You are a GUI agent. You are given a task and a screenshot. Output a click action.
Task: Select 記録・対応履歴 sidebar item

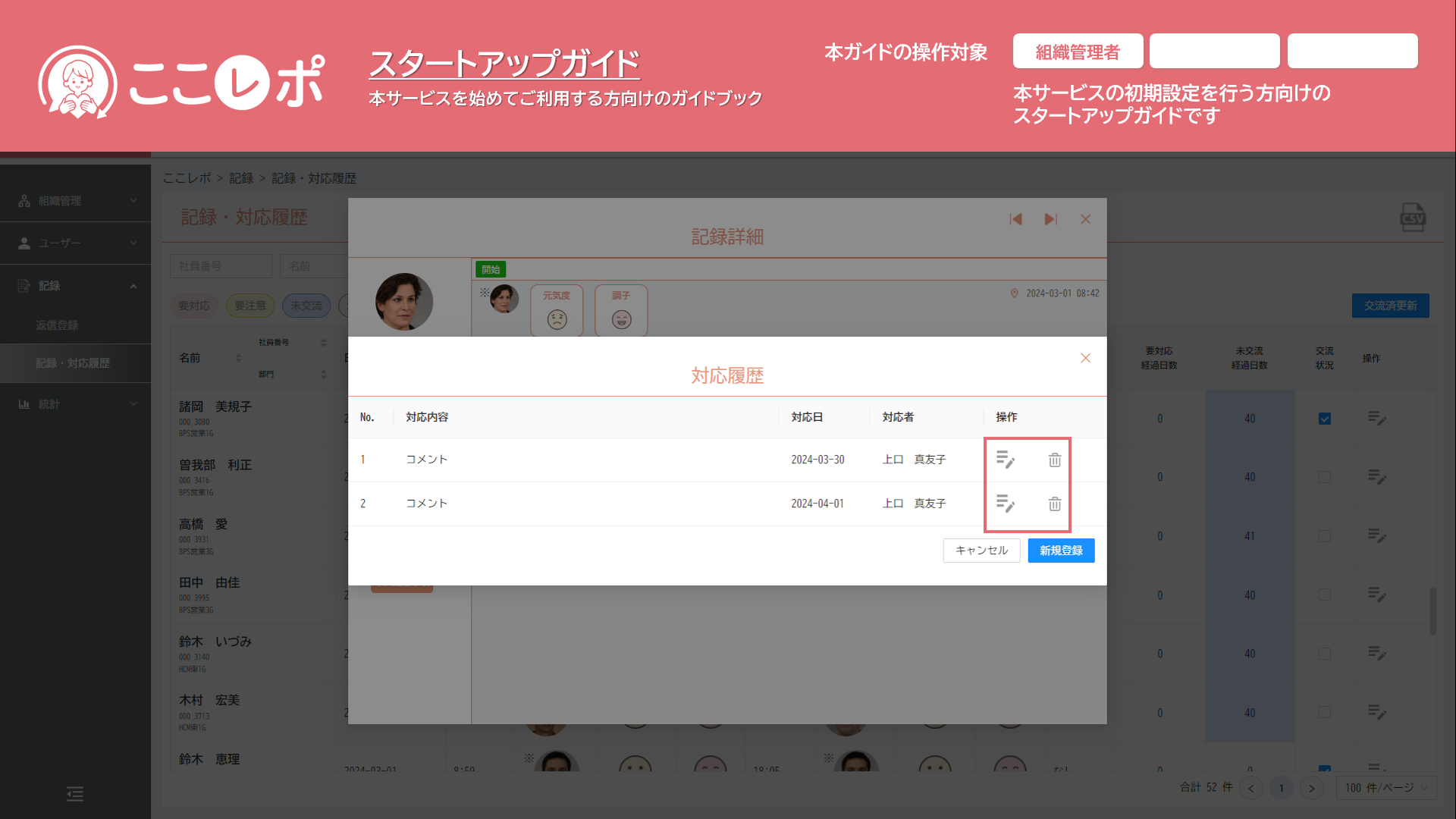click(x=73, y=363)
